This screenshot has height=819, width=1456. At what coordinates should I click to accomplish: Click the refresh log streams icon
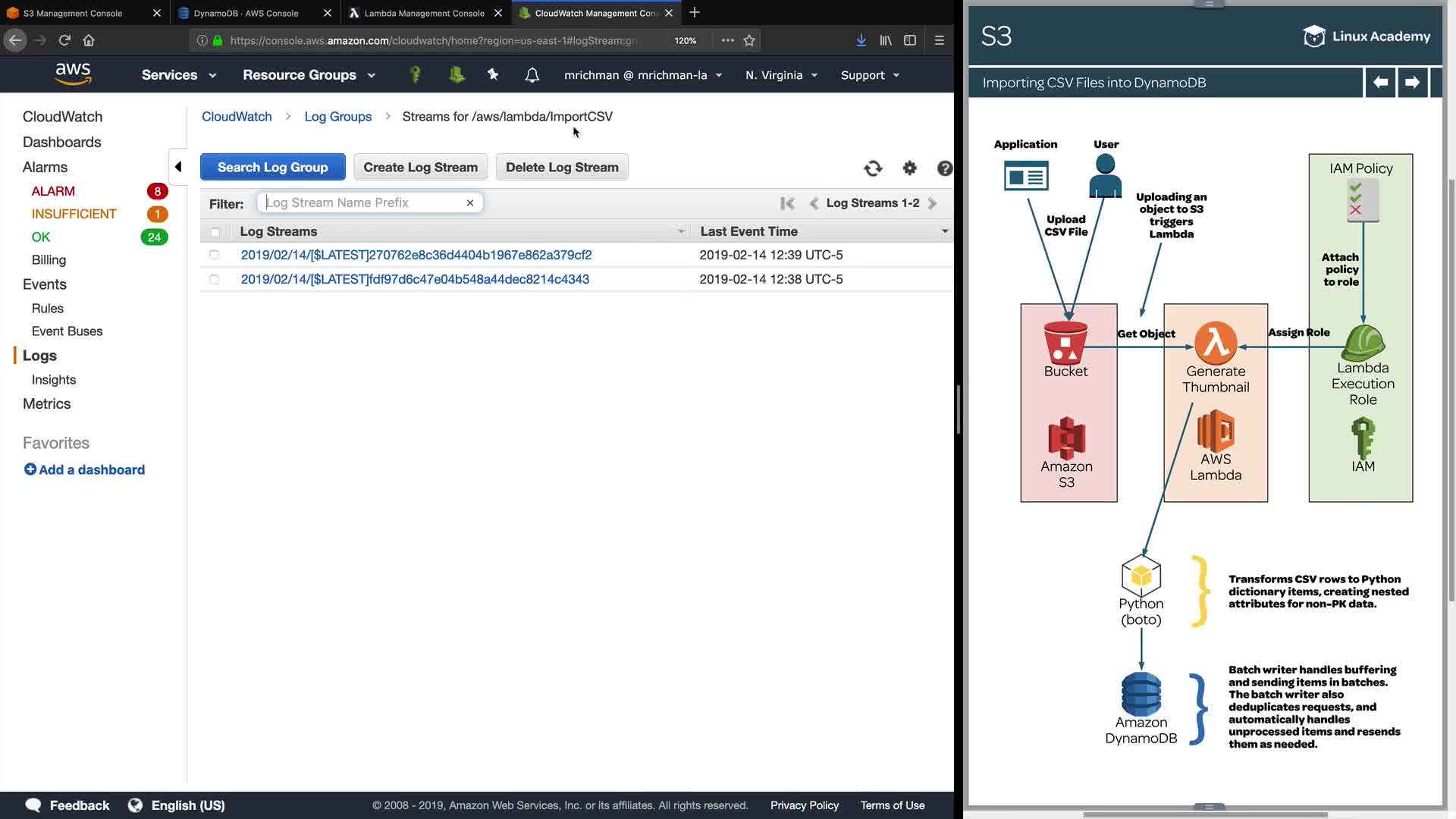click(873, 168)
